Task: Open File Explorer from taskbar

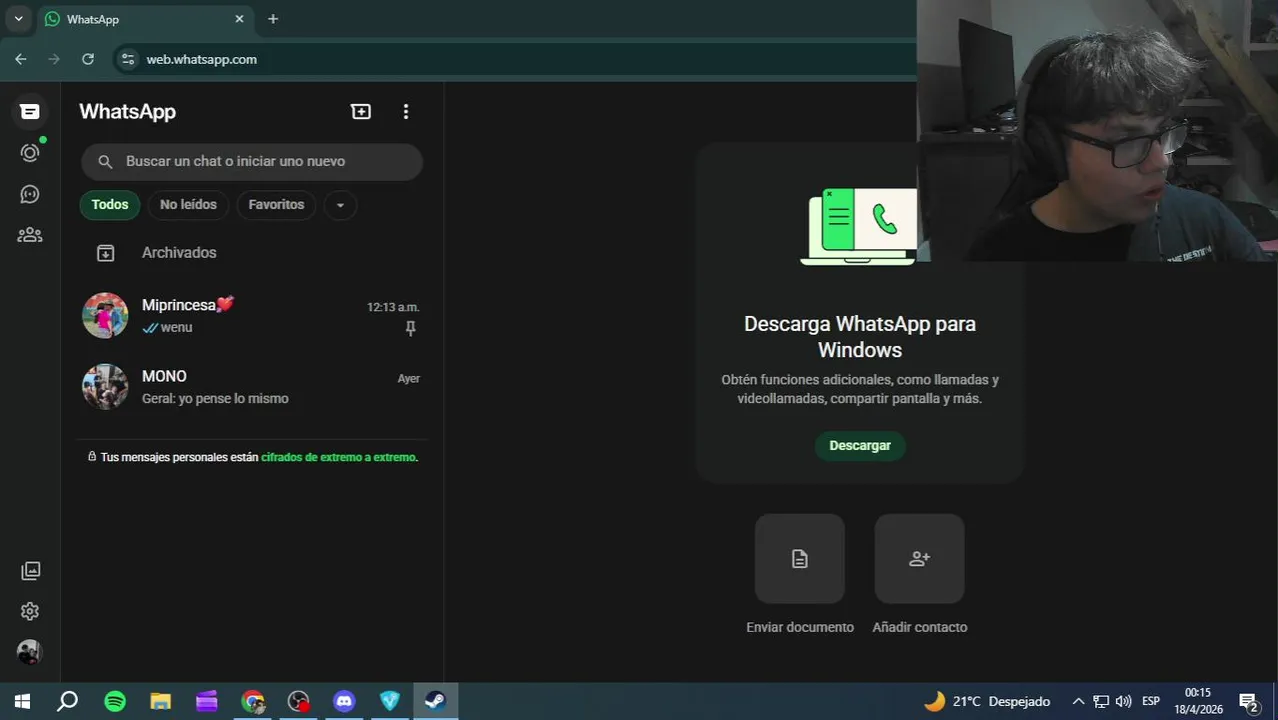Action: click(x=161, y=702)
